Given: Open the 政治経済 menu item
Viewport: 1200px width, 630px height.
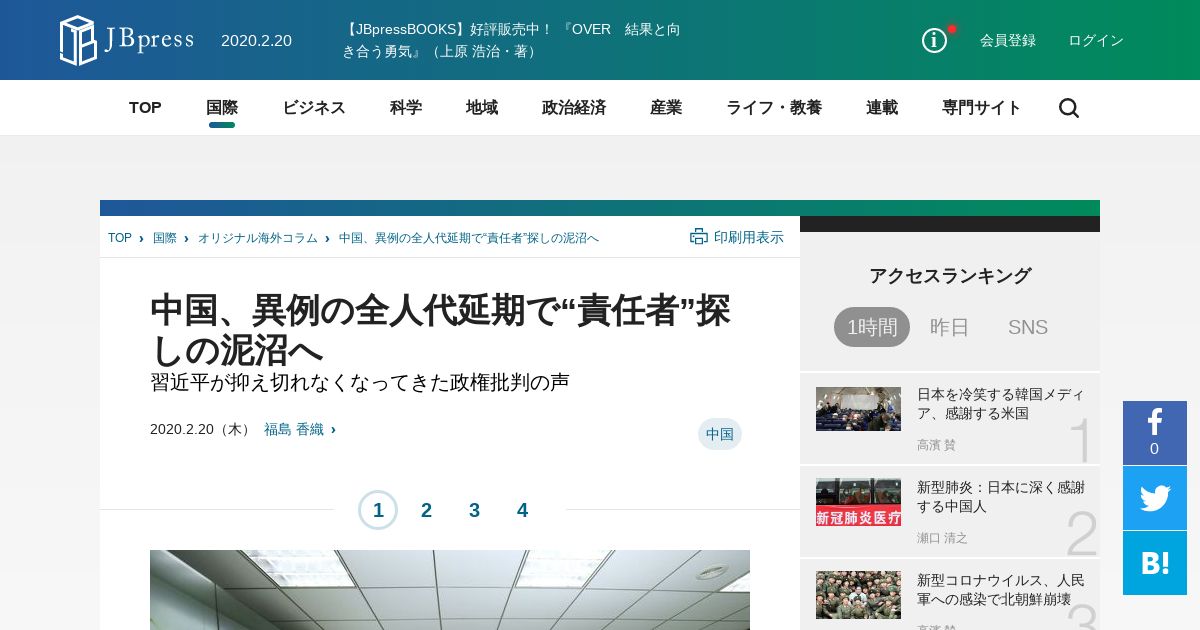Looking at the screenshot, I should 574,108.
